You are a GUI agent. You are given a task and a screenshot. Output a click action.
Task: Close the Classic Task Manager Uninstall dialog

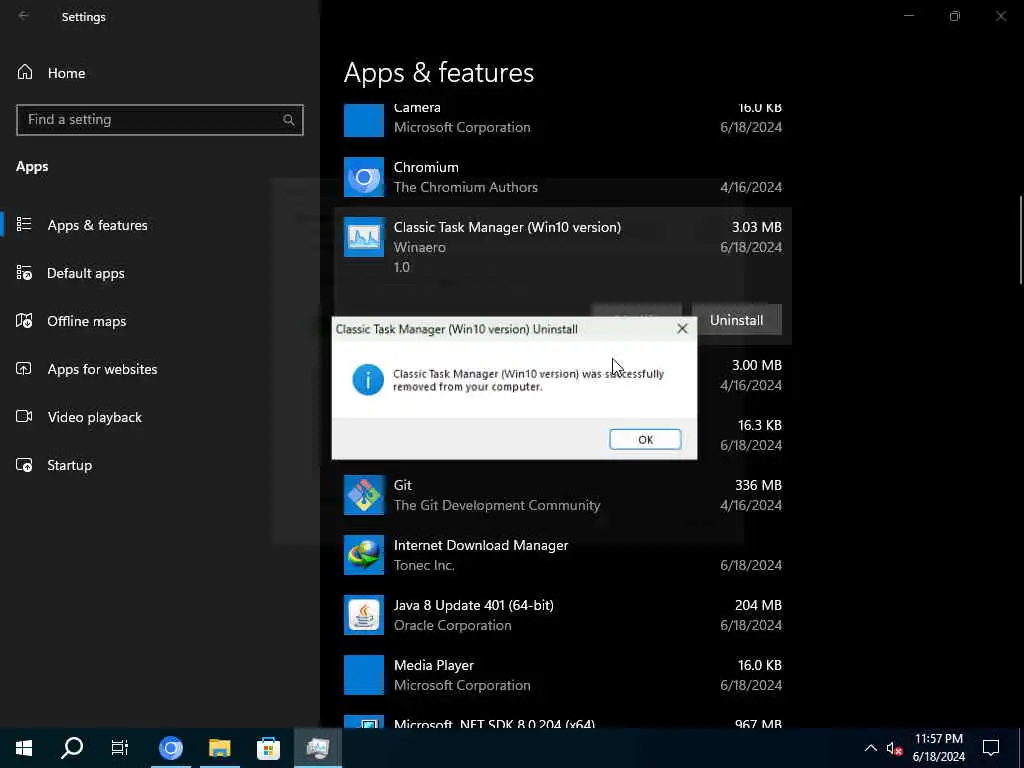pos(682,328)
